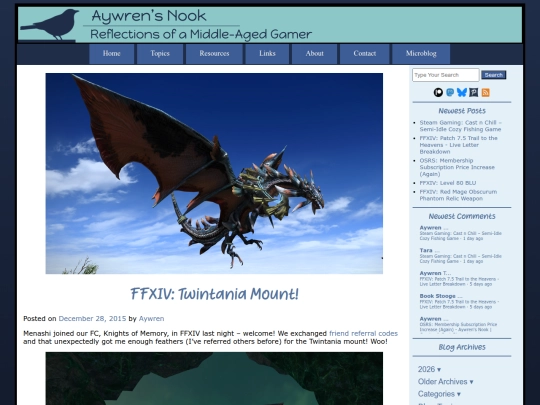Open the Aywren author link in the byline

tap(152, 319)
